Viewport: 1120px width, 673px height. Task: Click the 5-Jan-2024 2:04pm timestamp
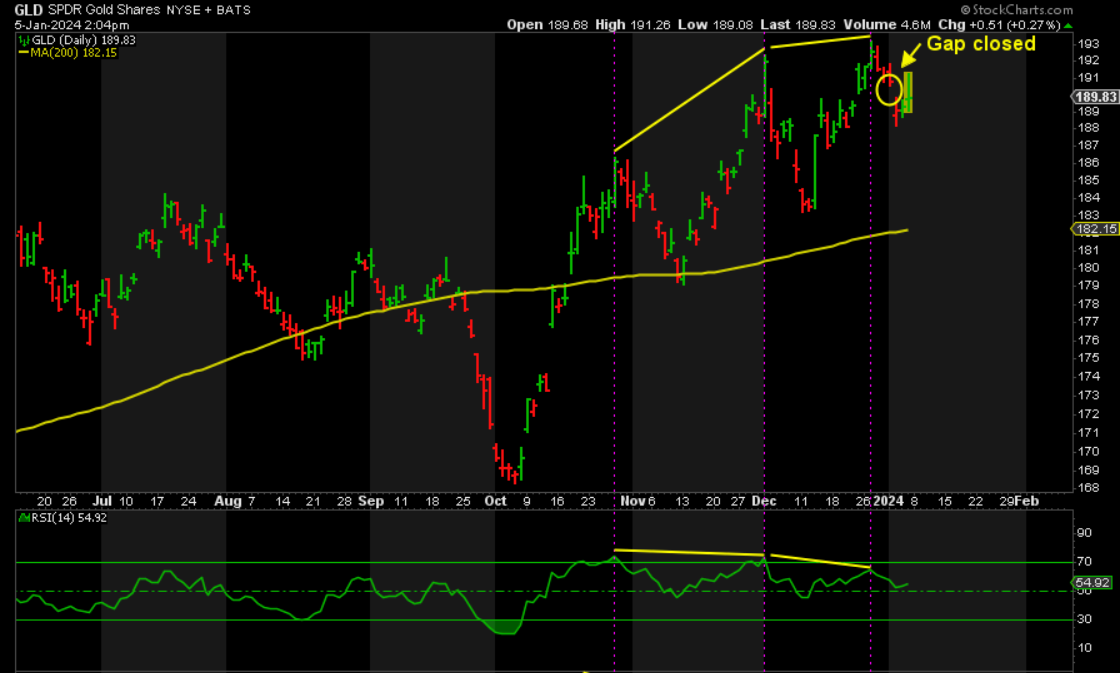pos(71,25)
